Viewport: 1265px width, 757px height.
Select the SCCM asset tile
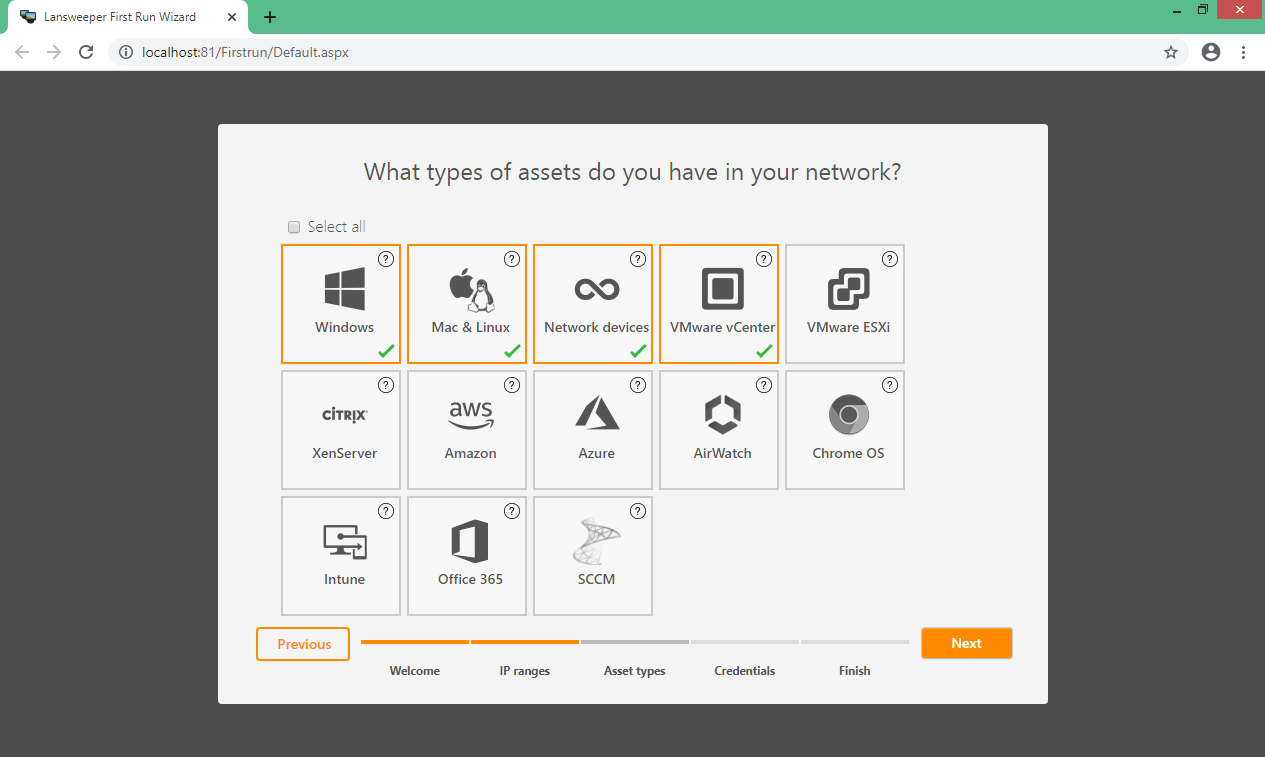(593, 556)
